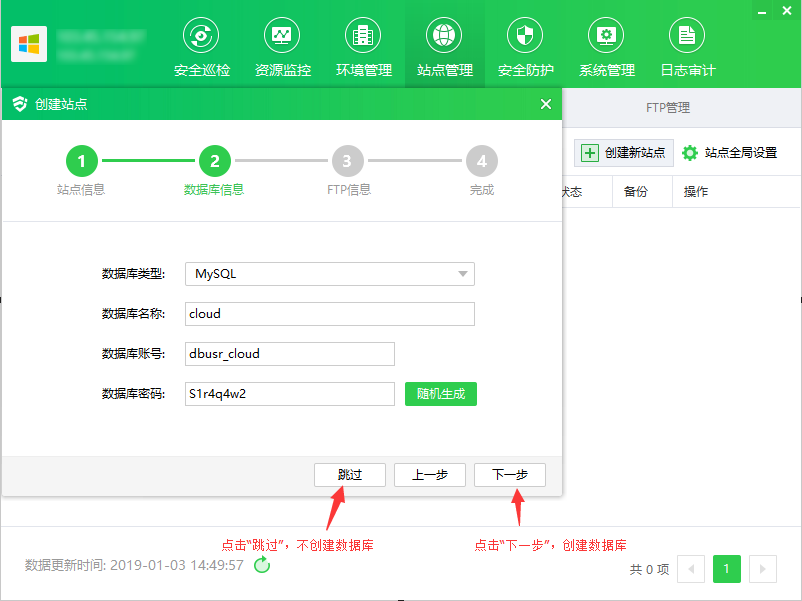Switch to the FTP管理 tab
The height and width of the screenshot is (601, 802).
[668, 107]
